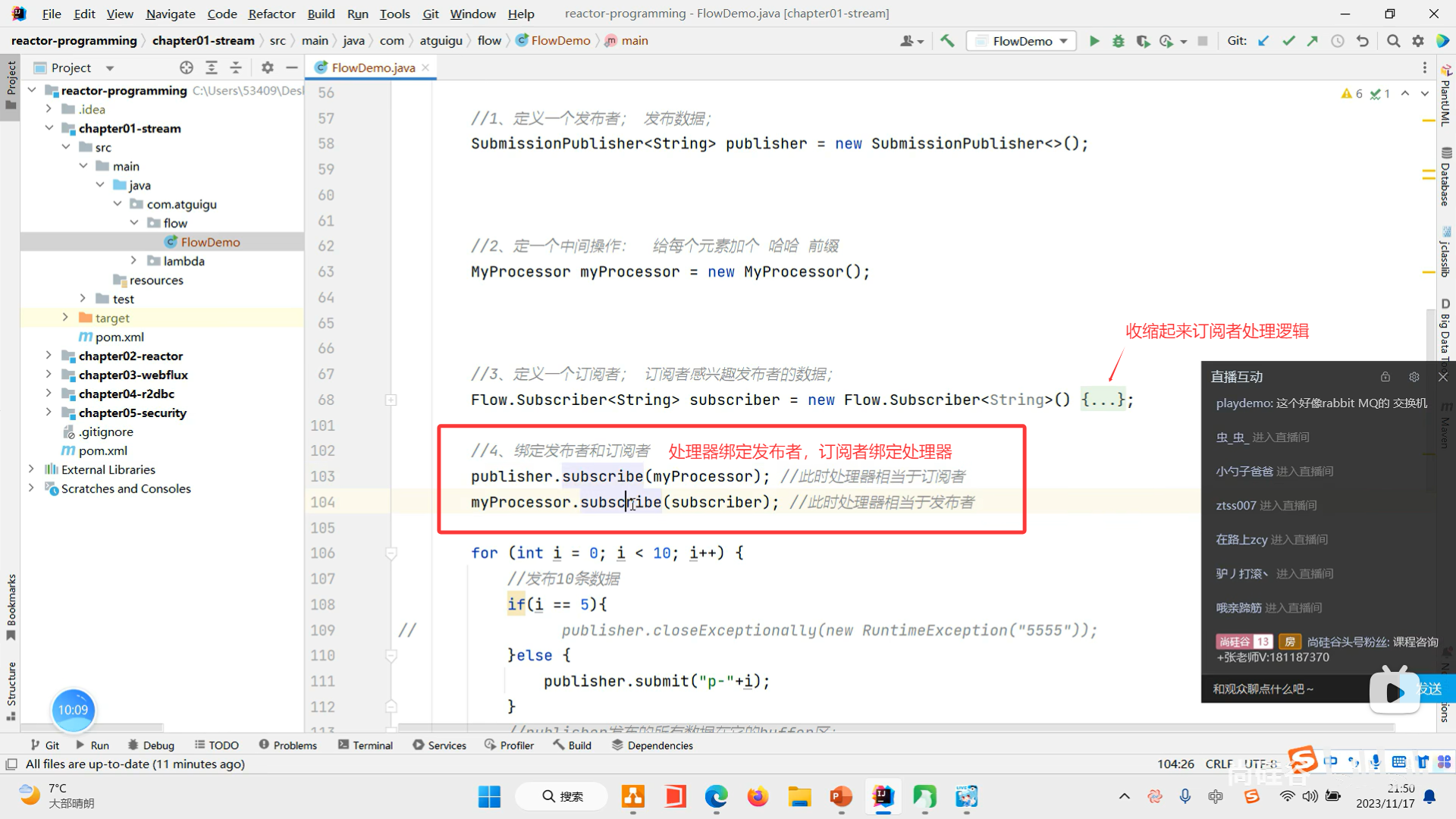Open Firefox from the taskbar
This screenshot has height=819, width=1456.
pos(757,796)
